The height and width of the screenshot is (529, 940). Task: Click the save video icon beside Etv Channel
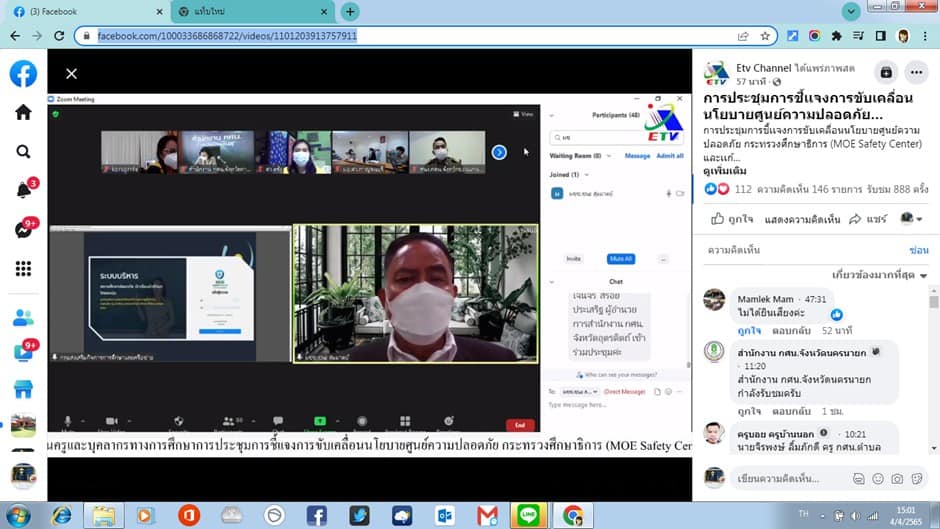tap(885, 72)
